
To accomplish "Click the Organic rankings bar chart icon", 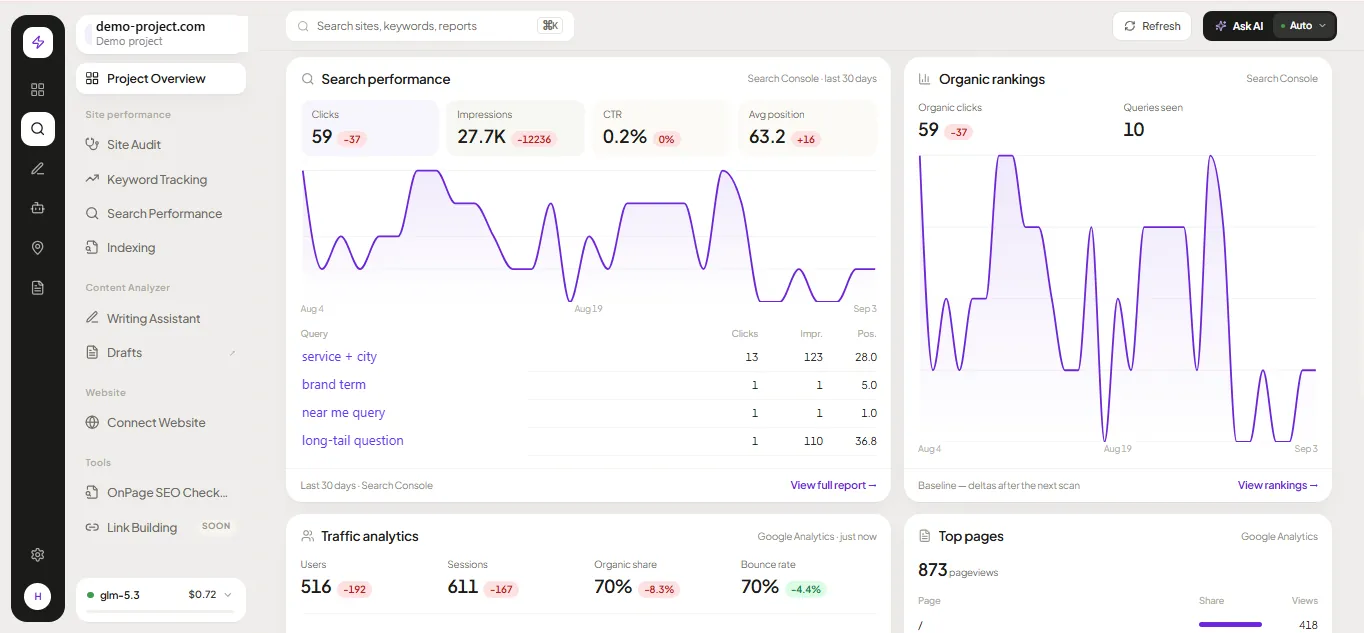I will [925, 79].
